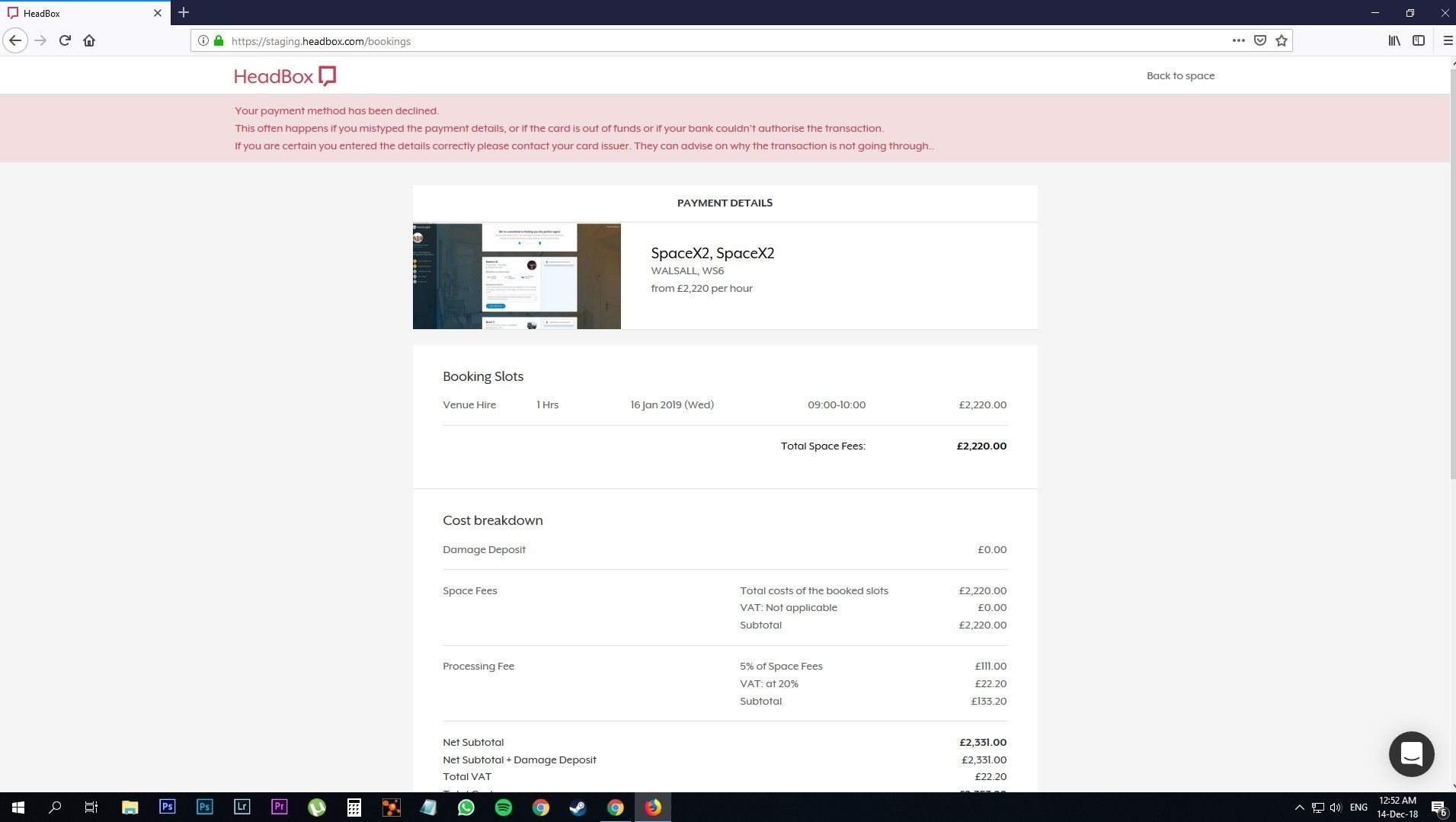Image resolution: width=1456 pixels, height=822 pixels.
Task: Select the HeadBox browser tab
Action: 76,13
